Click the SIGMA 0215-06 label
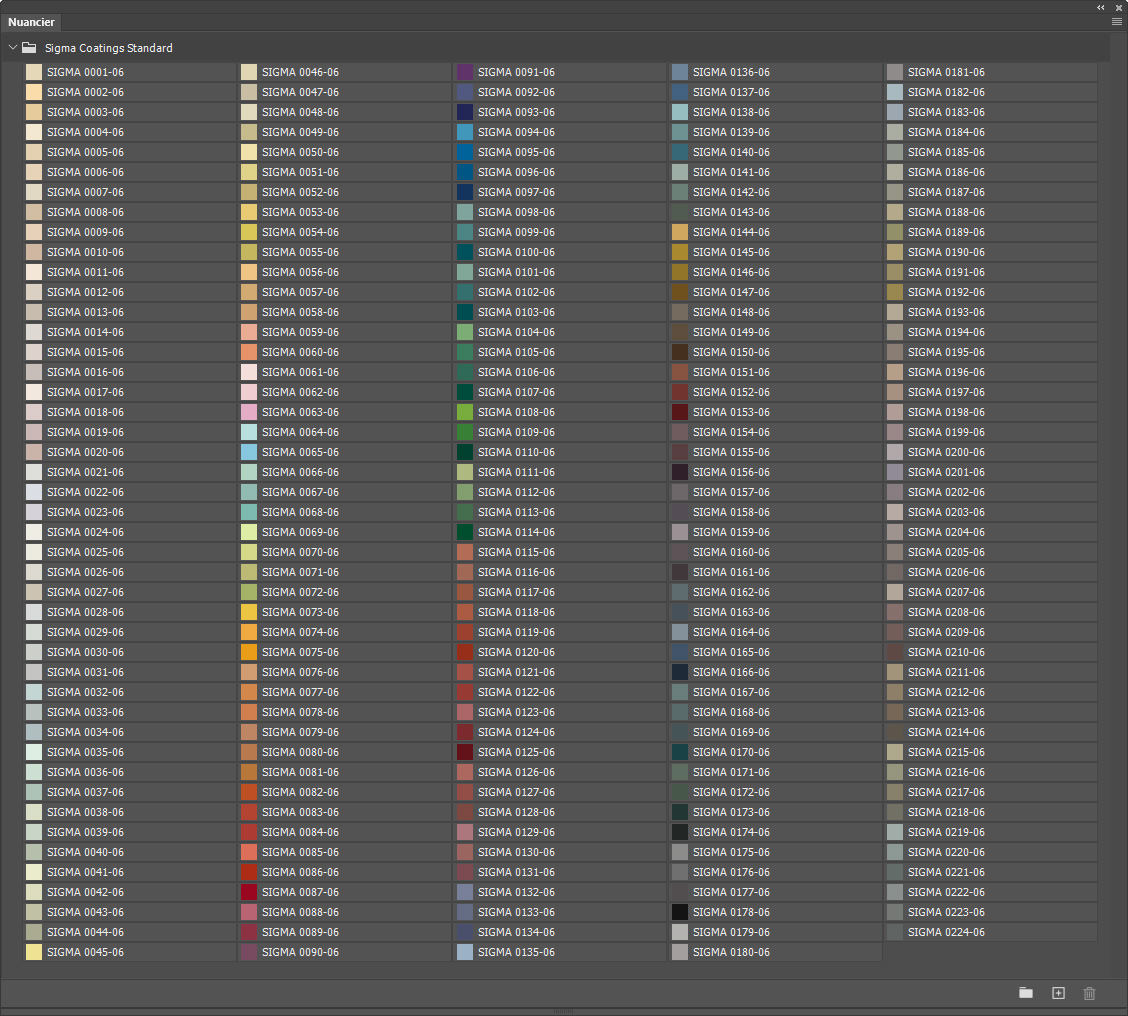1128x1016 pixels. [x=946, y=752]
